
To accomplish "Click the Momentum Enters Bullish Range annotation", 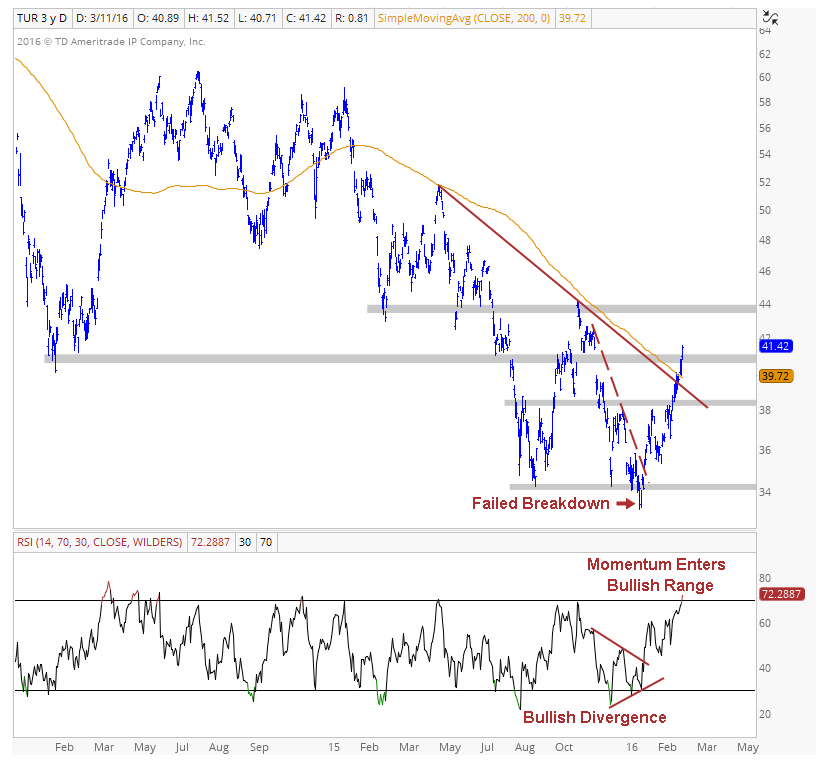I will (x=657, y=575).
